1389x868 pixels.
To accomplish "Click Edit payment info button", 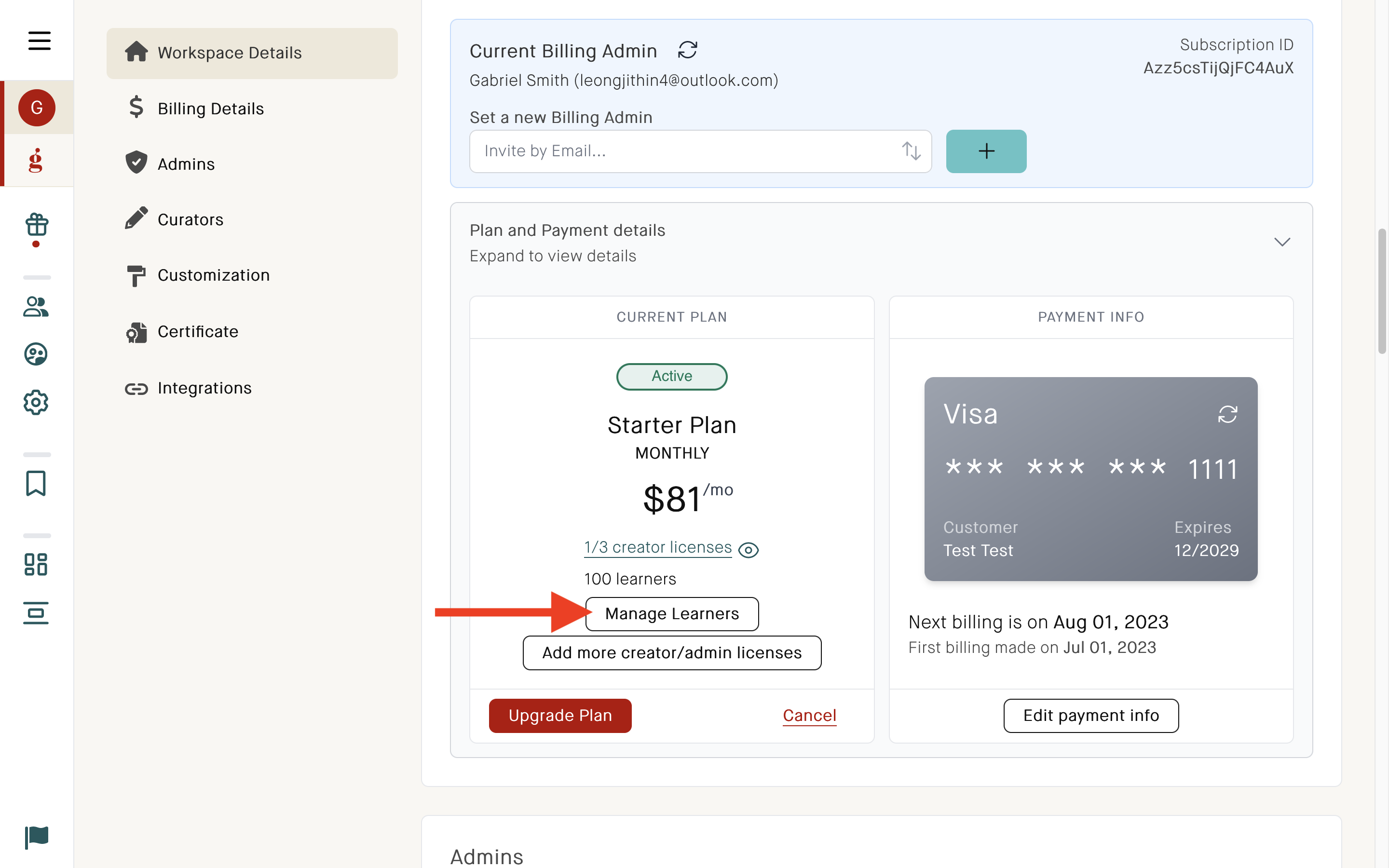I will [x=1090, y=715].
